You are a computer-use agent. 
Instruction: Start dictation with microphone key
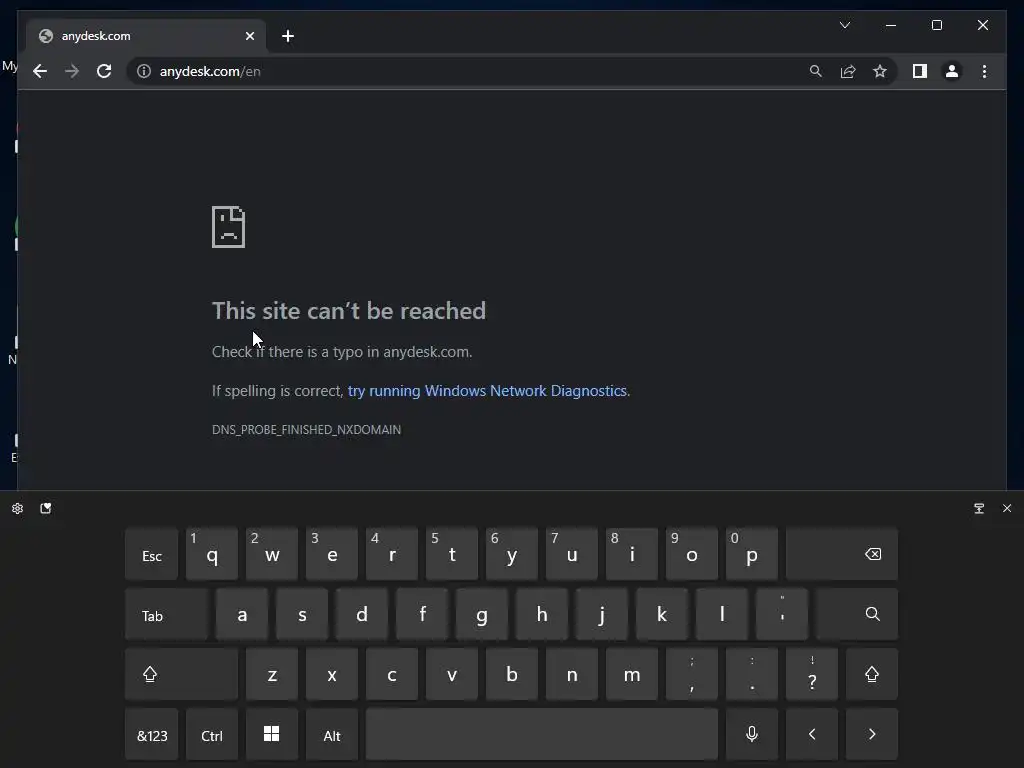pos(752,735)
